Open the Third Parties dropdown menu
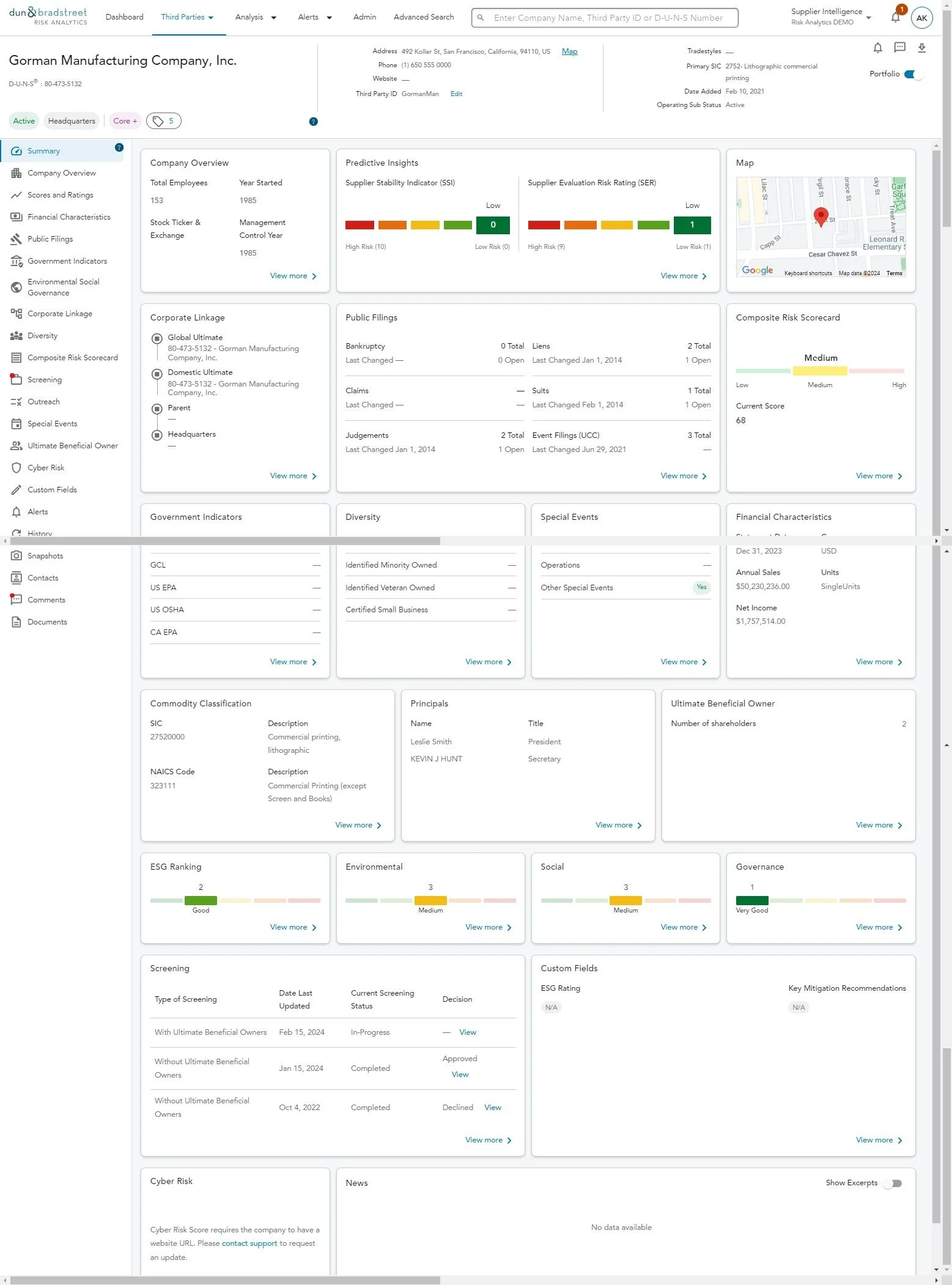The width and height of the screenshot is (952, 1285). pyautogui.click(x=187, y=17)
